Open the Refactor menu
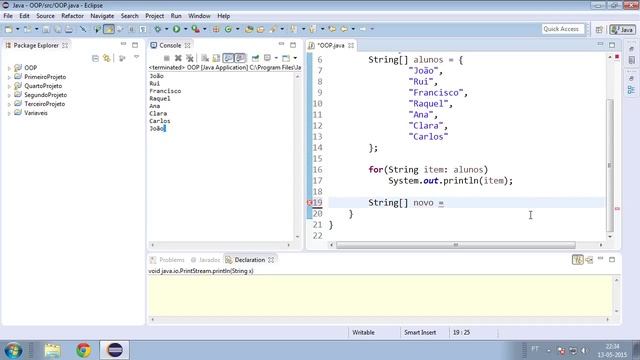 tap(72, 16)
